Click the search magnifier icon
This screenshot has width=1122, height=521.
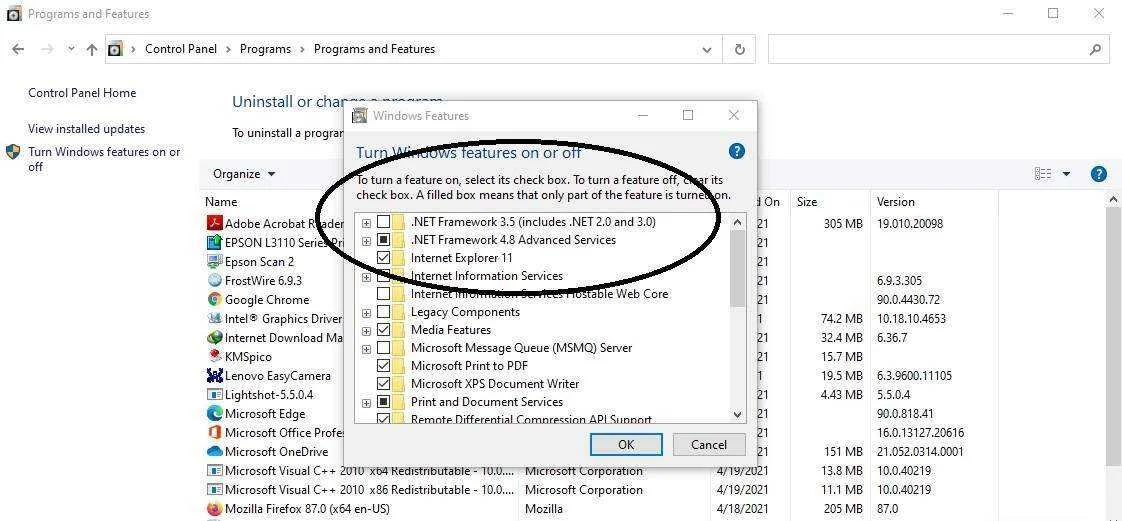(1094, 49)
